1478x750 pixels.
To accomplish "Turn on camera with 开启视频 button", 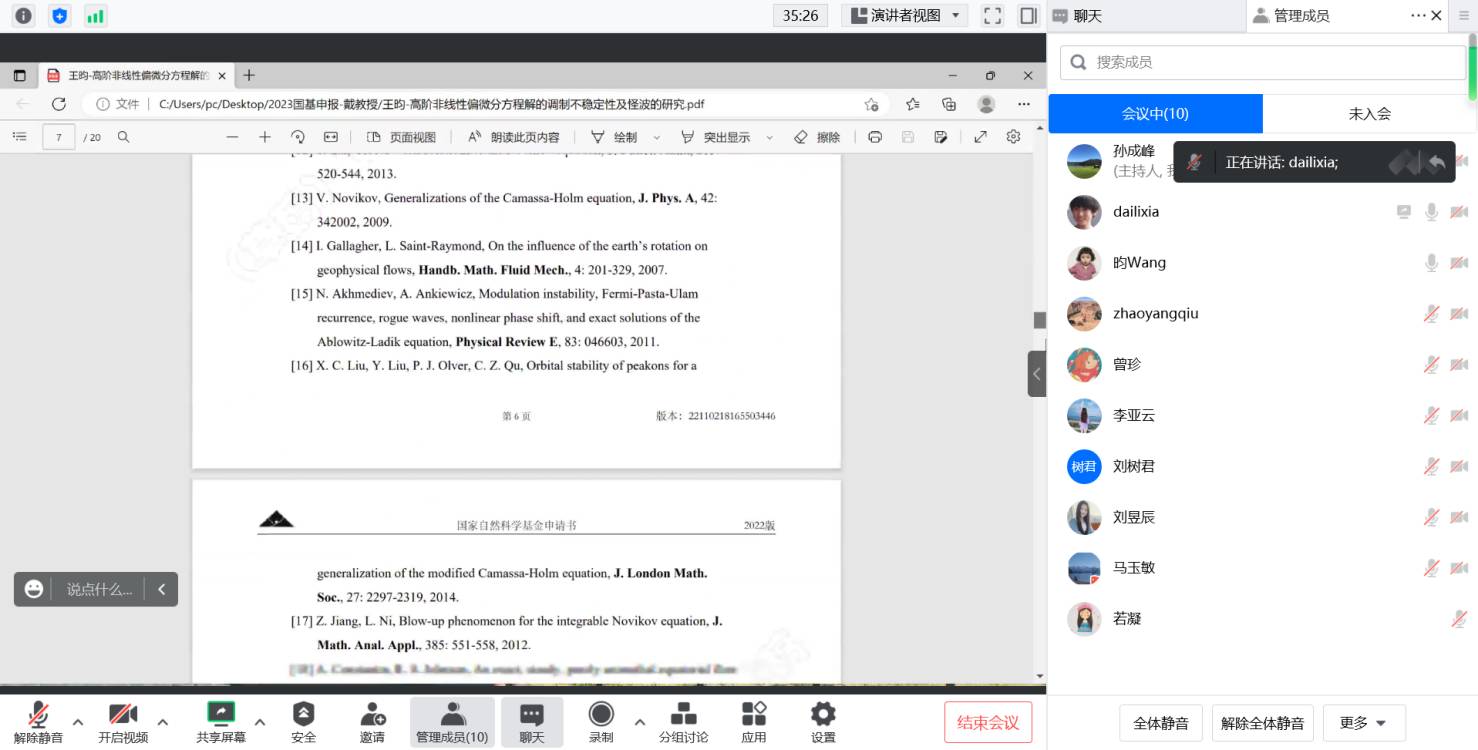I will click(123, 714).
